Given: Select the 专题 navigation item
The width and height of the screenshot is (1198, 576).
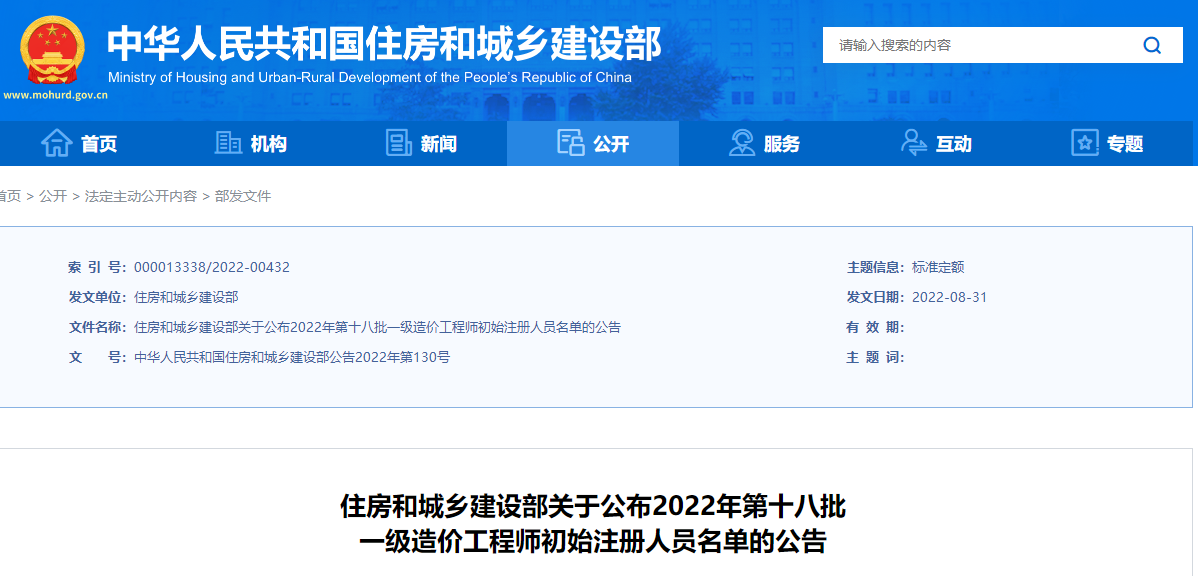Looking at the screenshot, I should pos(1124,144).
